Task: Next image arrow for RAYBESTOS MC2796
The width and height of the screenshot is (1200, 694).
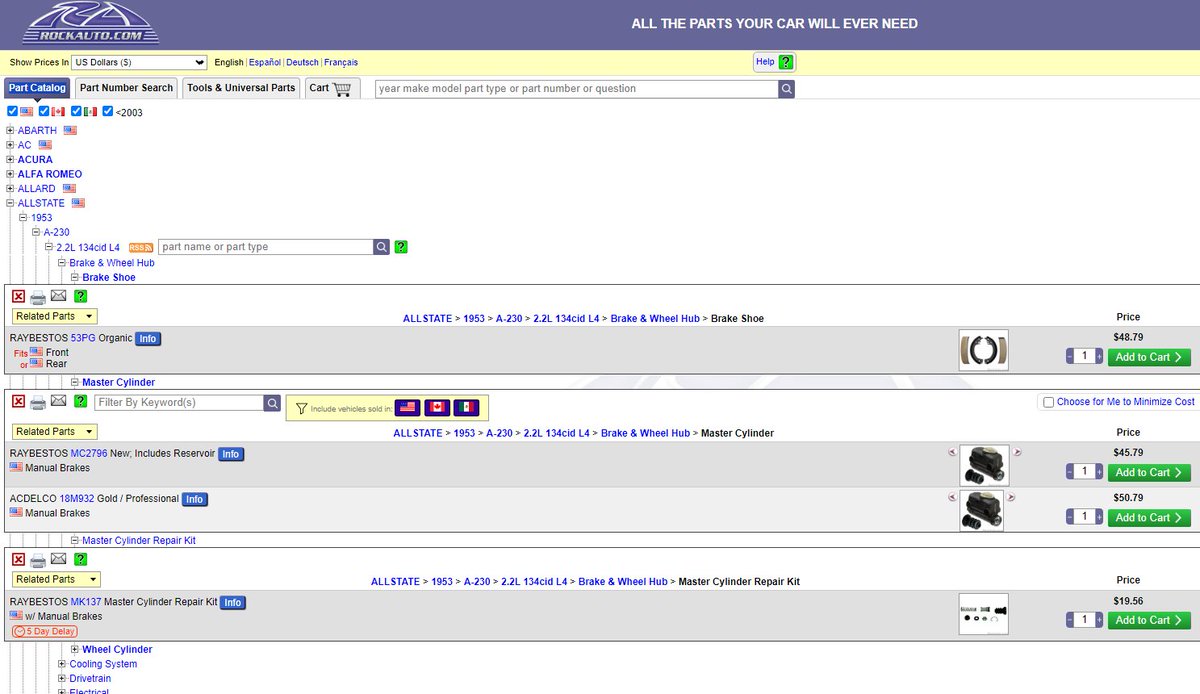Action: (1017, 452)
